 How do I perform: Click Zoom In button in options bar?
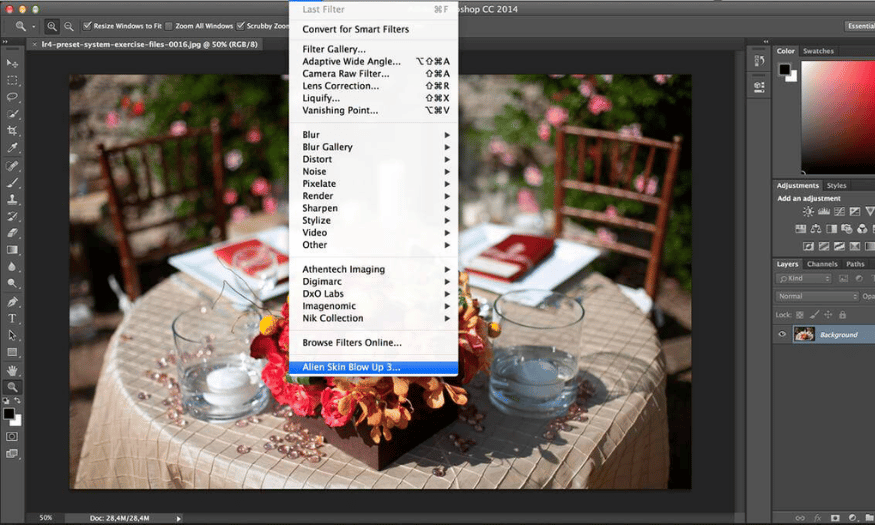[x=51, y=26]
